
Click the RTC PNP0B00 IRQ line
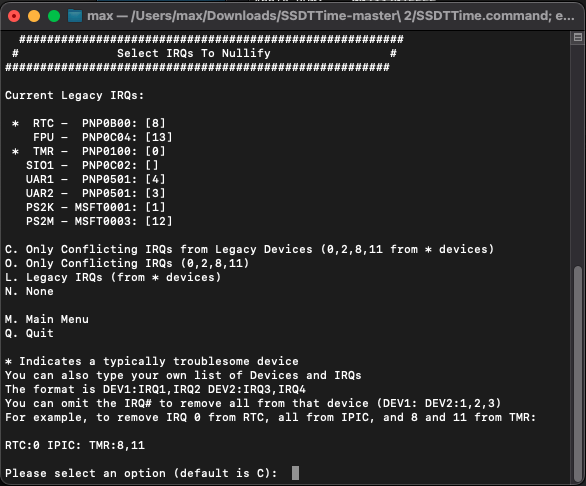[x=89, y=123]
